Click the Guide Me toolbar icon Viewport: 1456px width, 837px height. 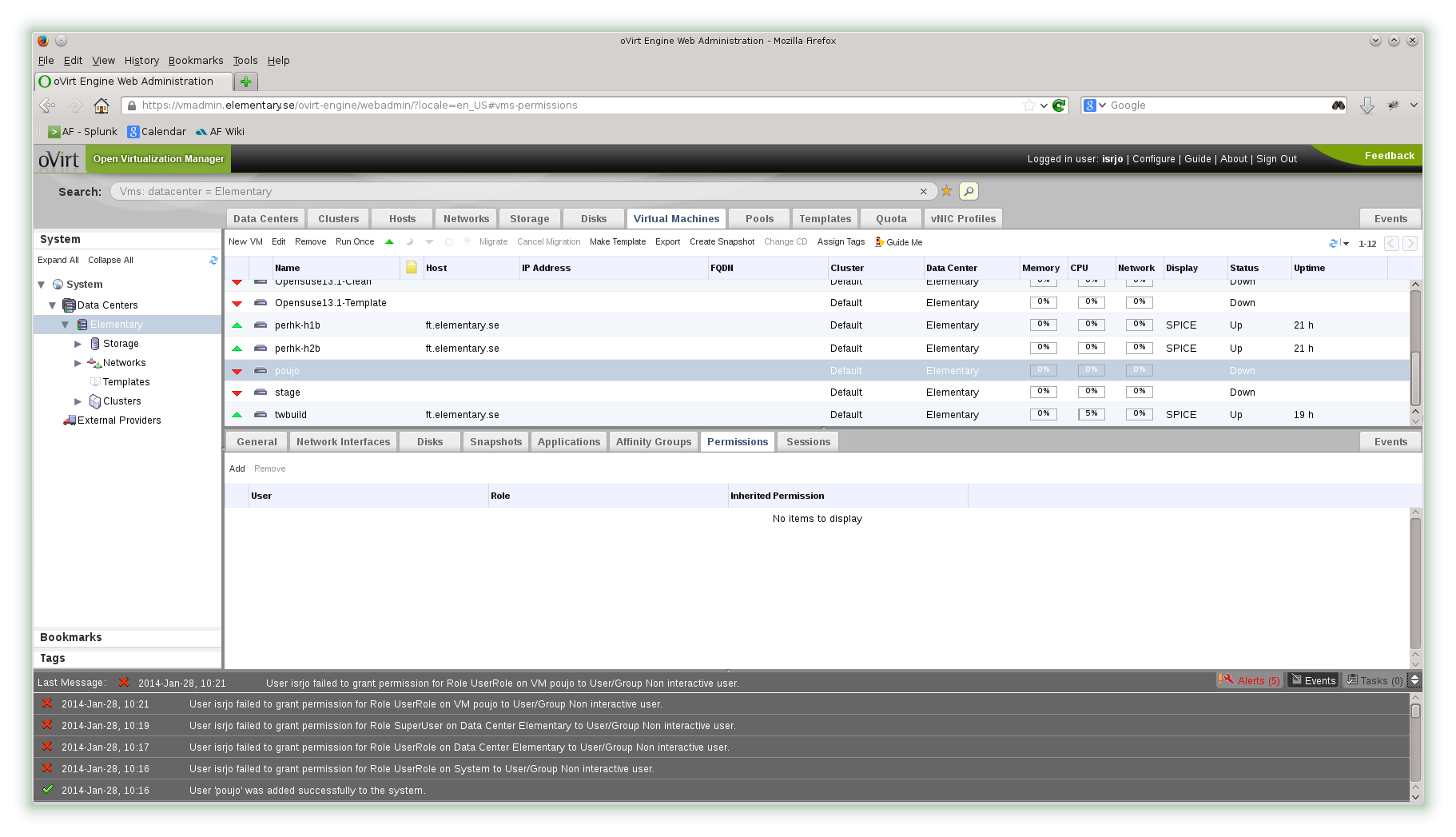[x=880, y=242]
